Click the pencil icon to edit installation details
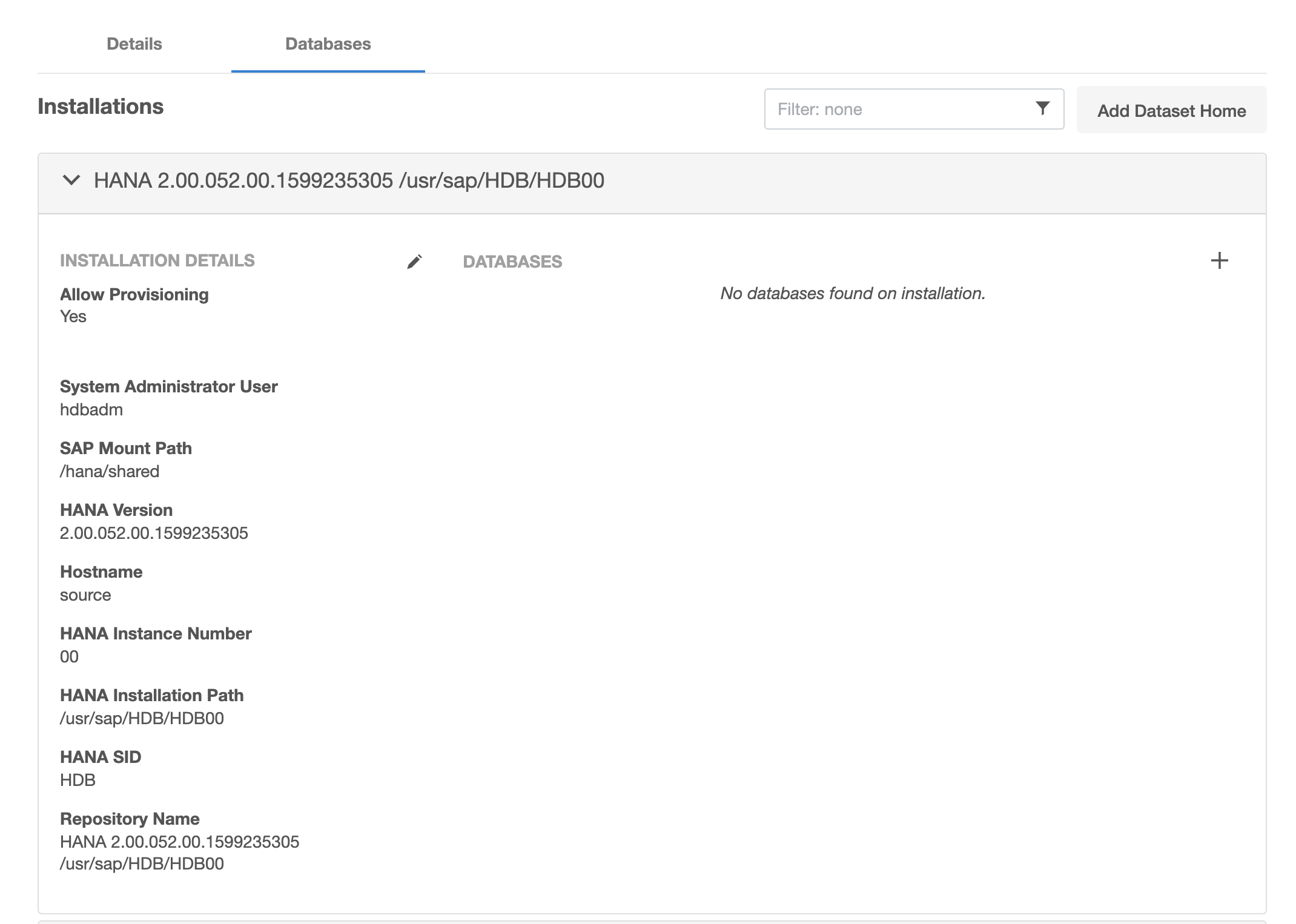1296x924 pixels. [x=414, y=262]
